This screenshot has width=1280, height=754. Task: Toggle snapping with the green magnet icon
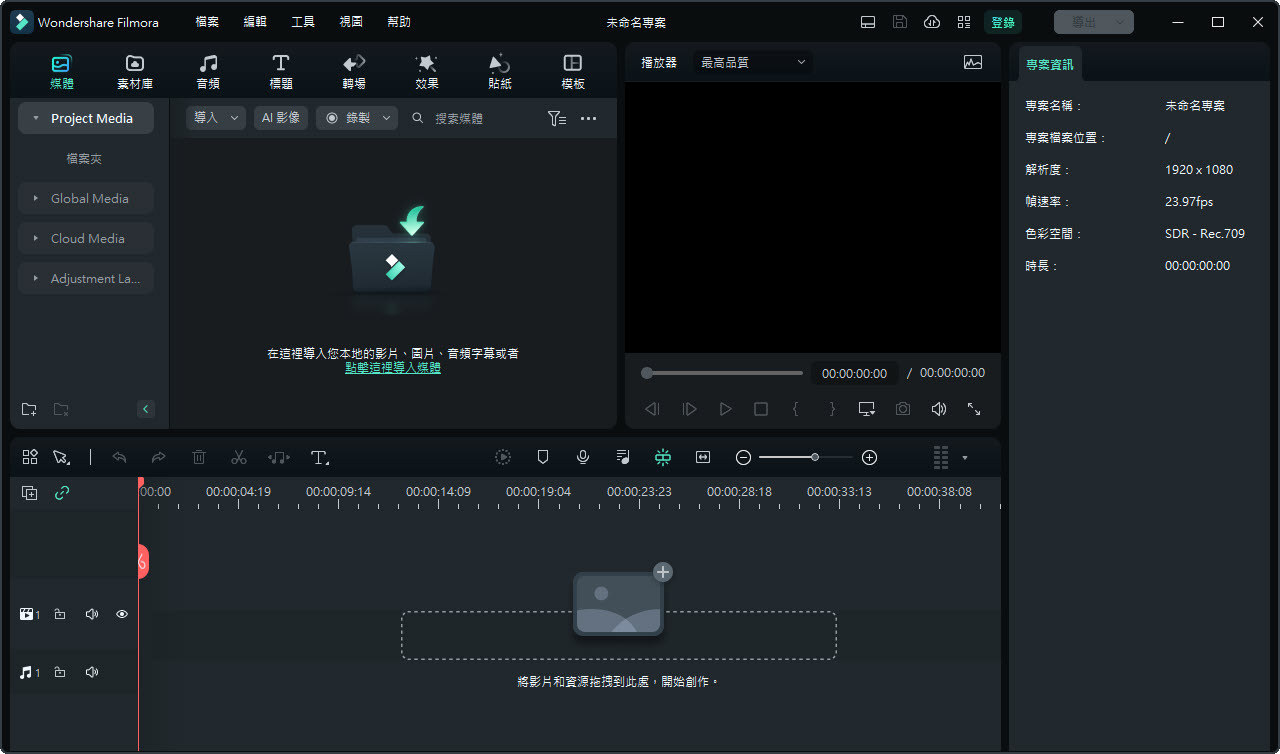click(663, 457)
